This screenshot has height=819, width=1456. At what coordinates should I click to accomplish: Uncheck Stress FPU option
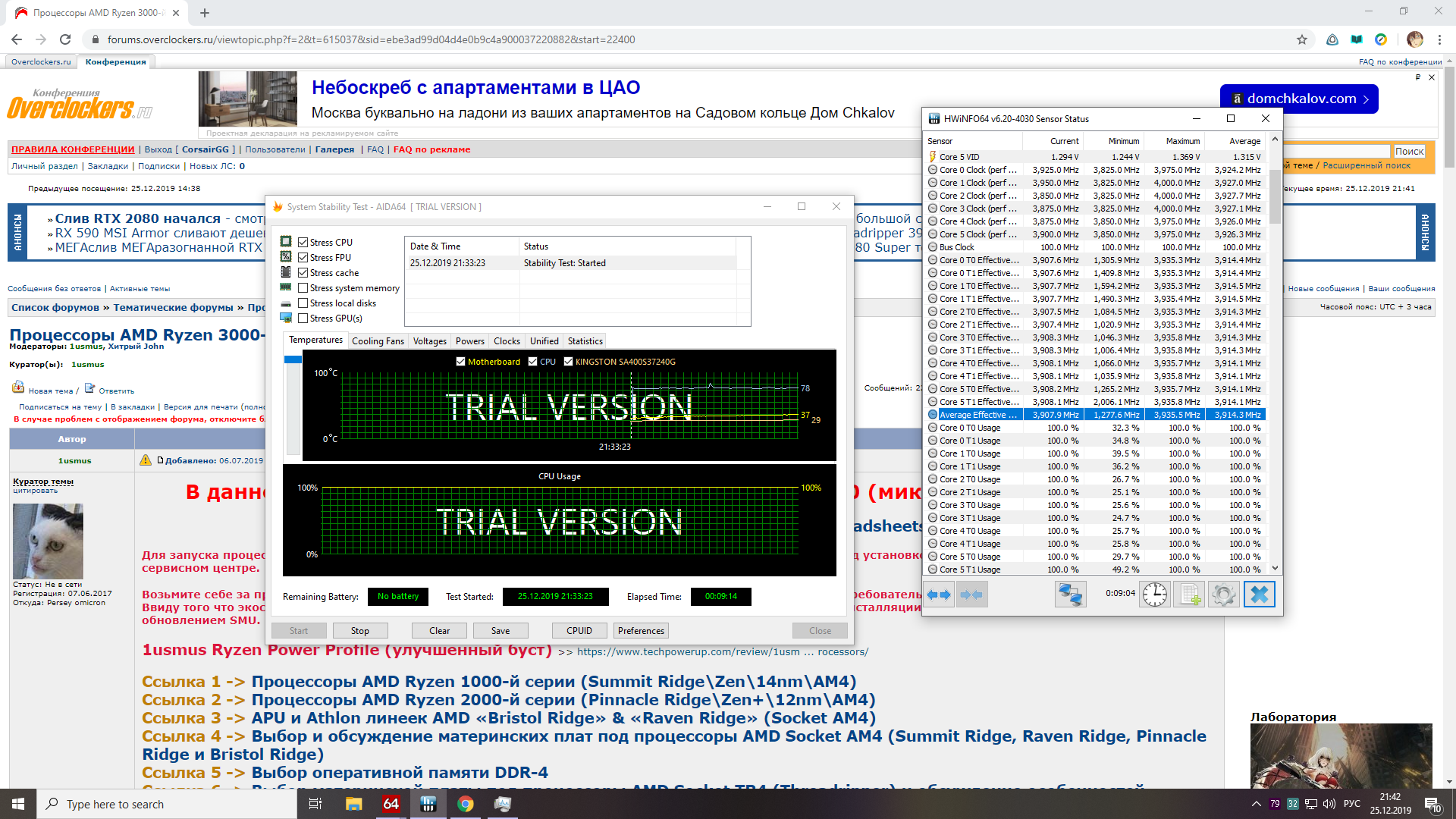(x=303, y=258)
